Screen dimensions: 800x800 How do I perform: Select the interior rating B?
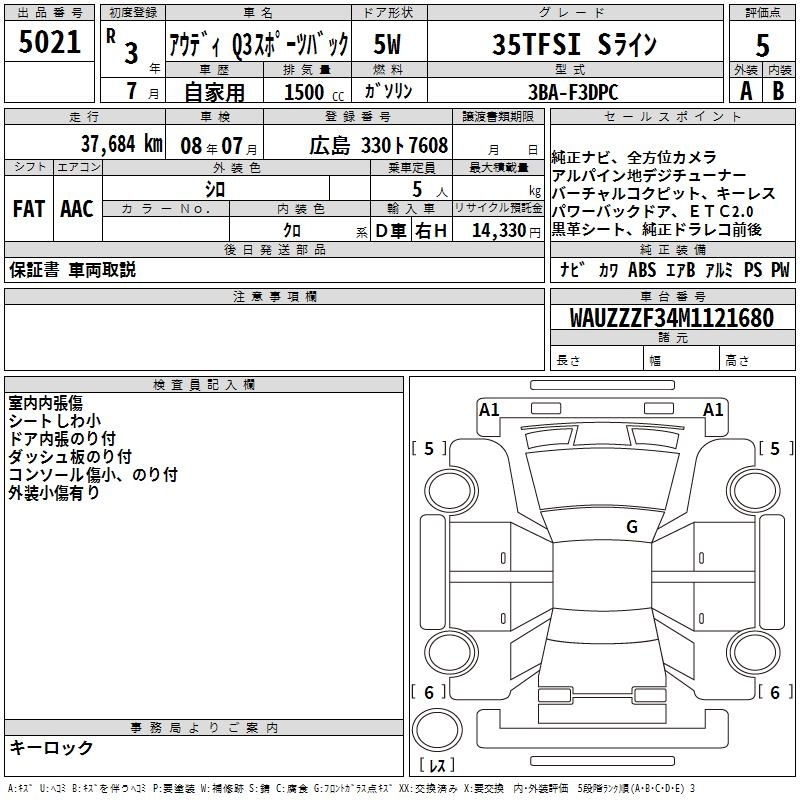(x=778, y=91)
